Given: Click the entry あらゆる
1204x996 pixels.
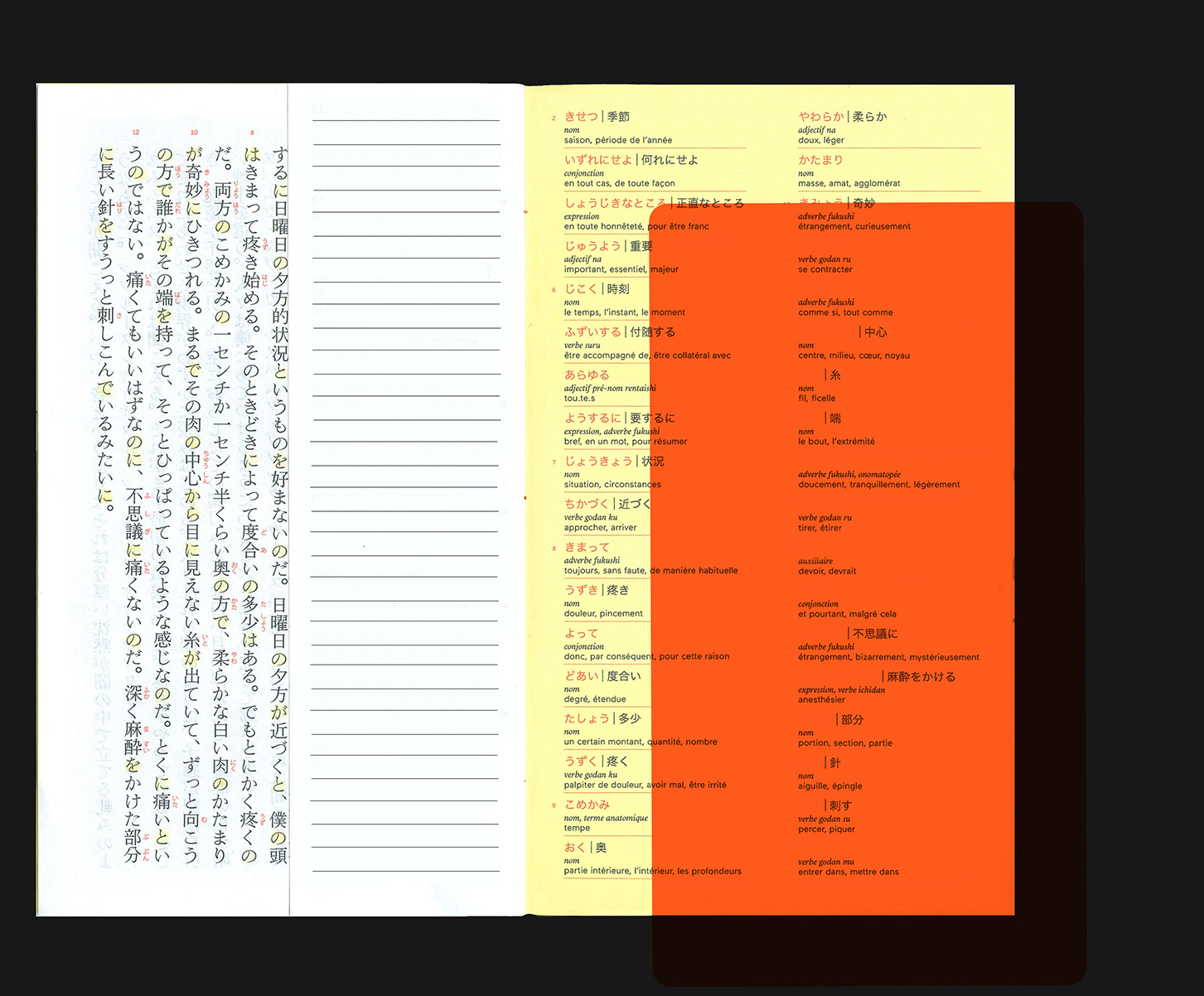Looking at the screenshot, I should pos(587,375).
